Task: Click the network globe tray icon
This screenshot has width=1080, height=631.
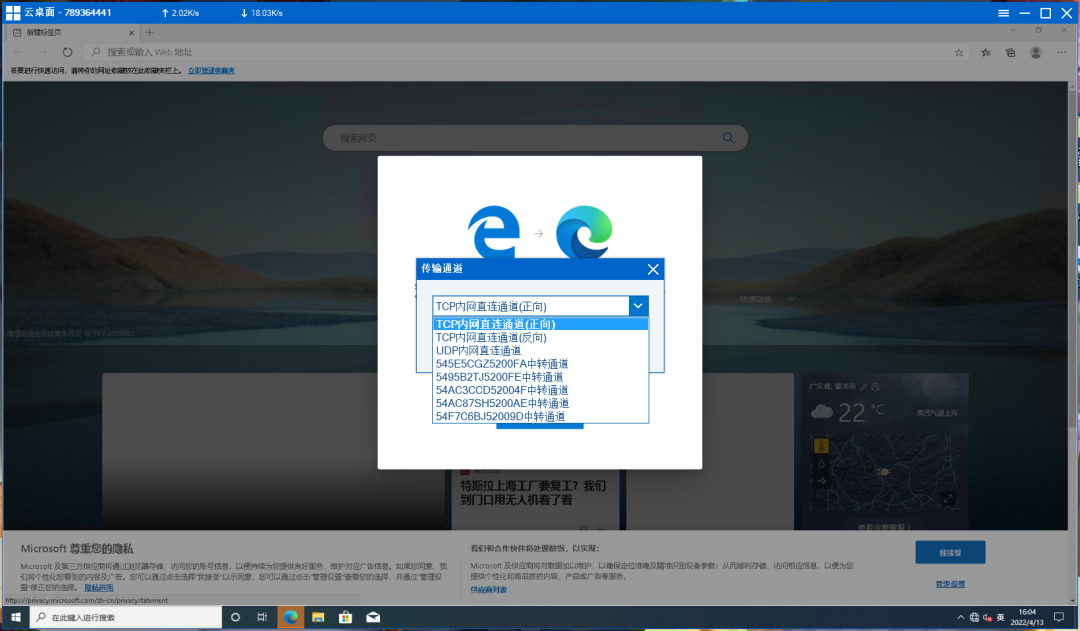Action: [974, 617]
